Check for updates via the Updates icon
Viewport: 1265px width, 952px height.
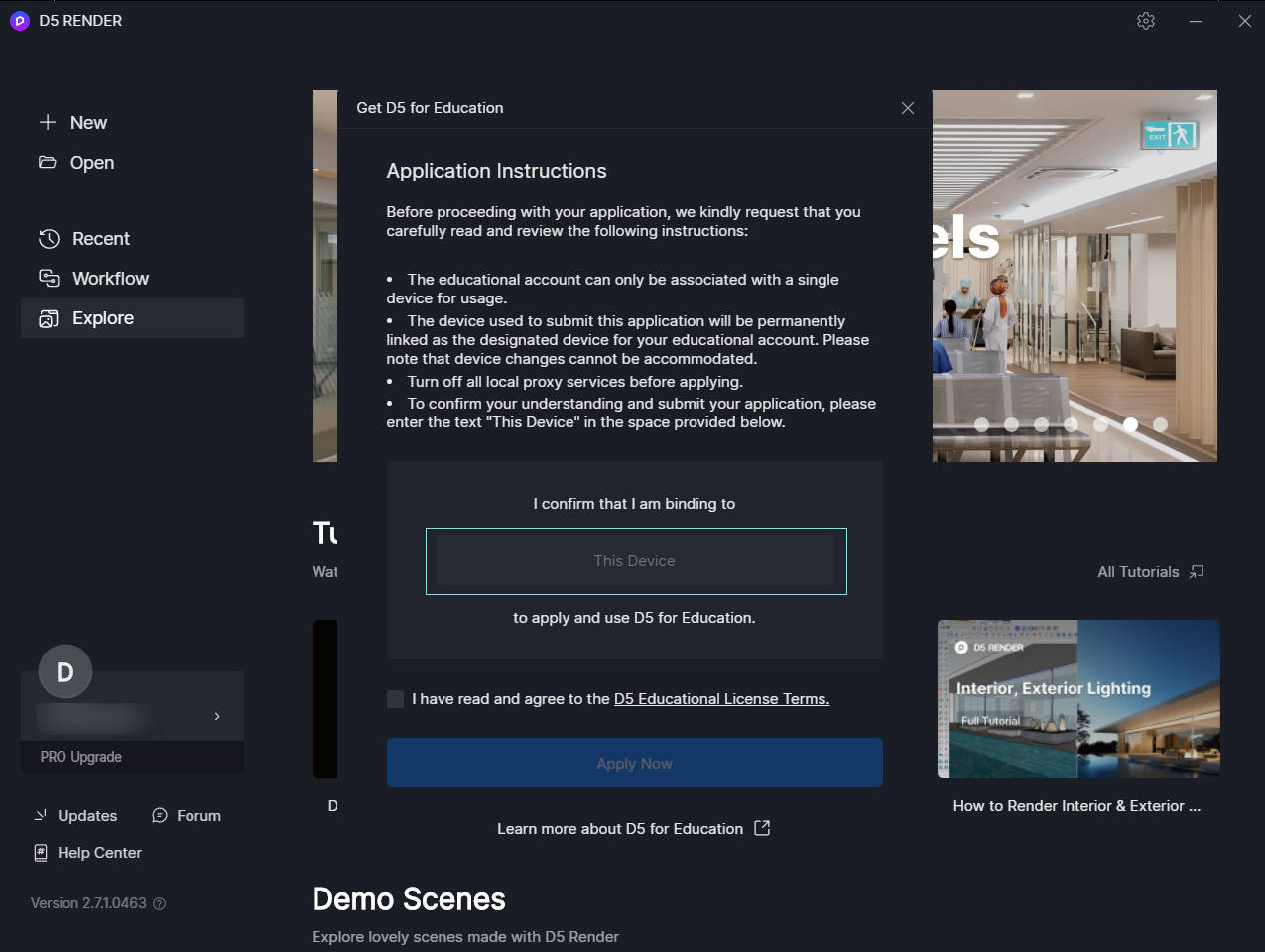tap(42, 815)
